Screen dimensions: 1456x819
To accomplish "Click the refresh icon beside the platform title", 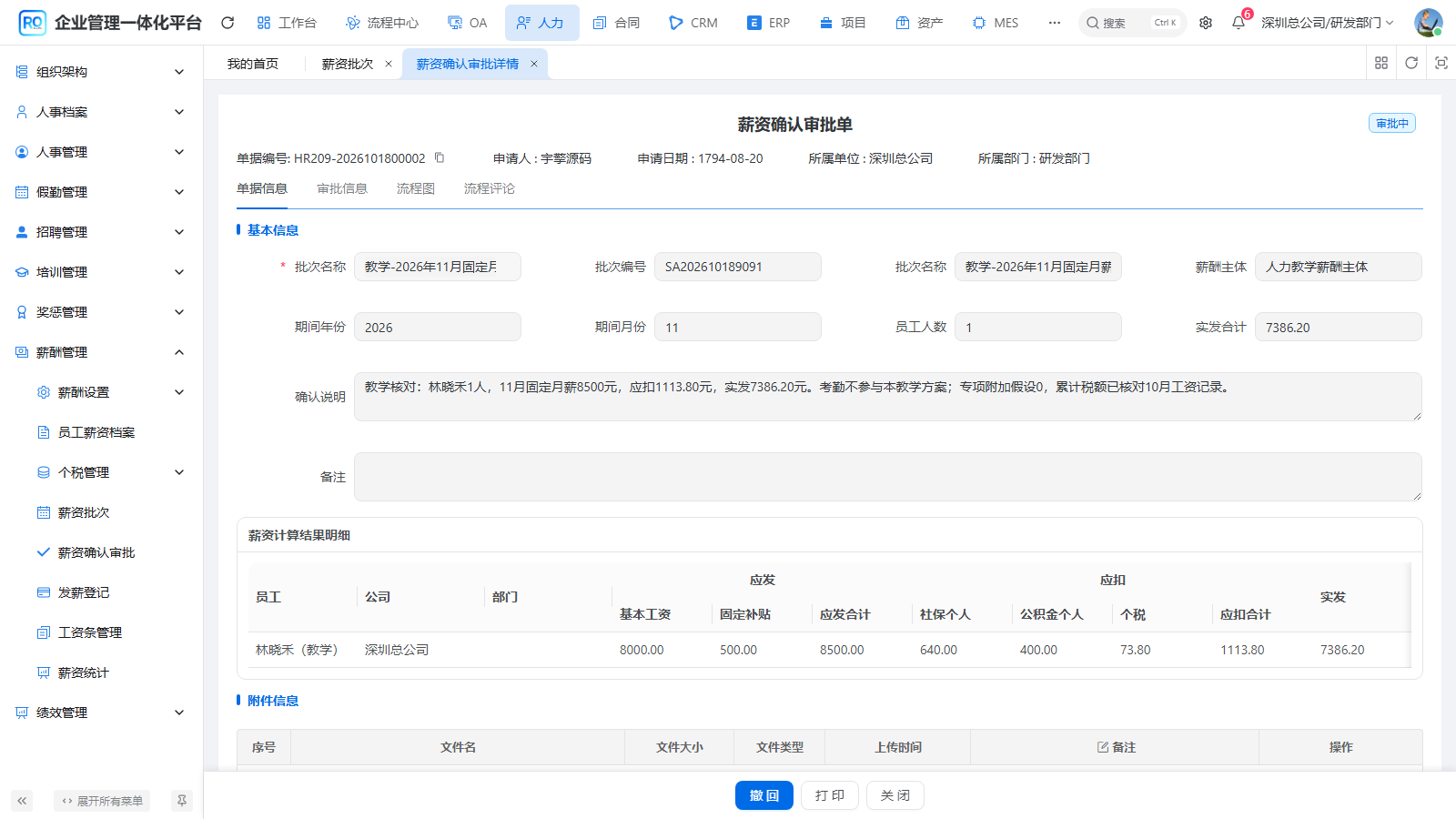I will (x=227, y=23).
